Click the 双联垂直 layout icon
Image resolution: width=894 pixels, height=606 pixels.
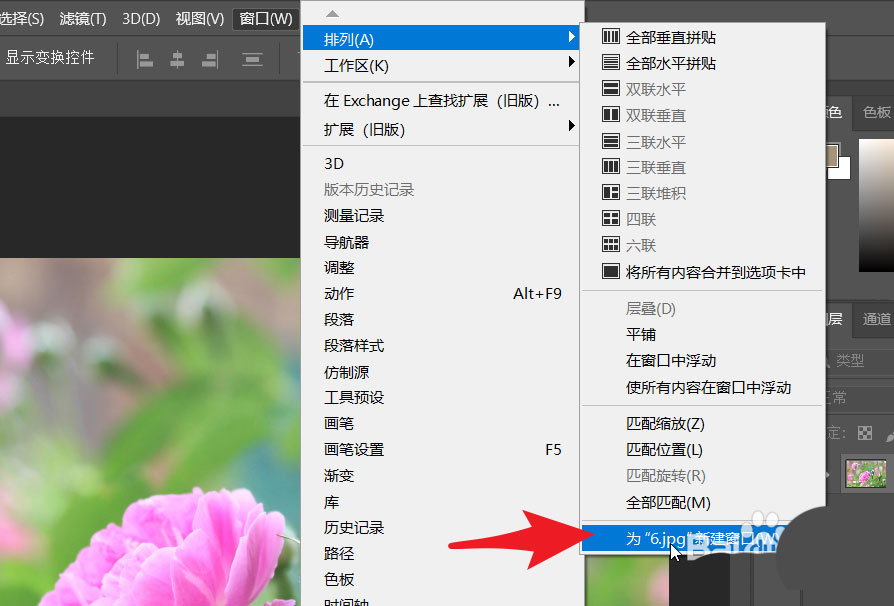611,115
